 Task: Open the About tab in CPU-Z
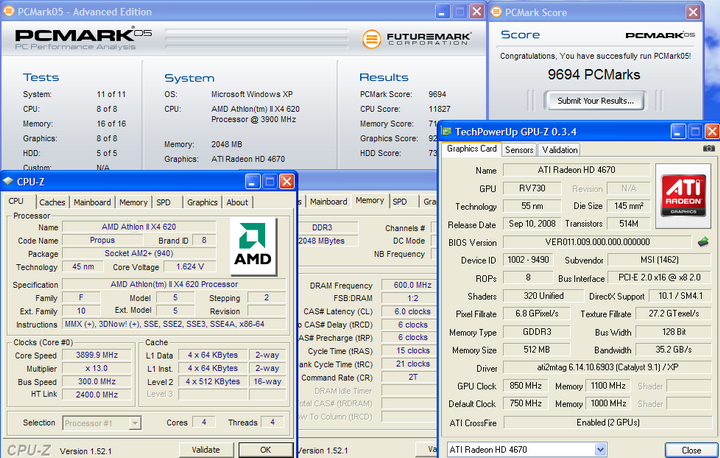tap(237, 202)
